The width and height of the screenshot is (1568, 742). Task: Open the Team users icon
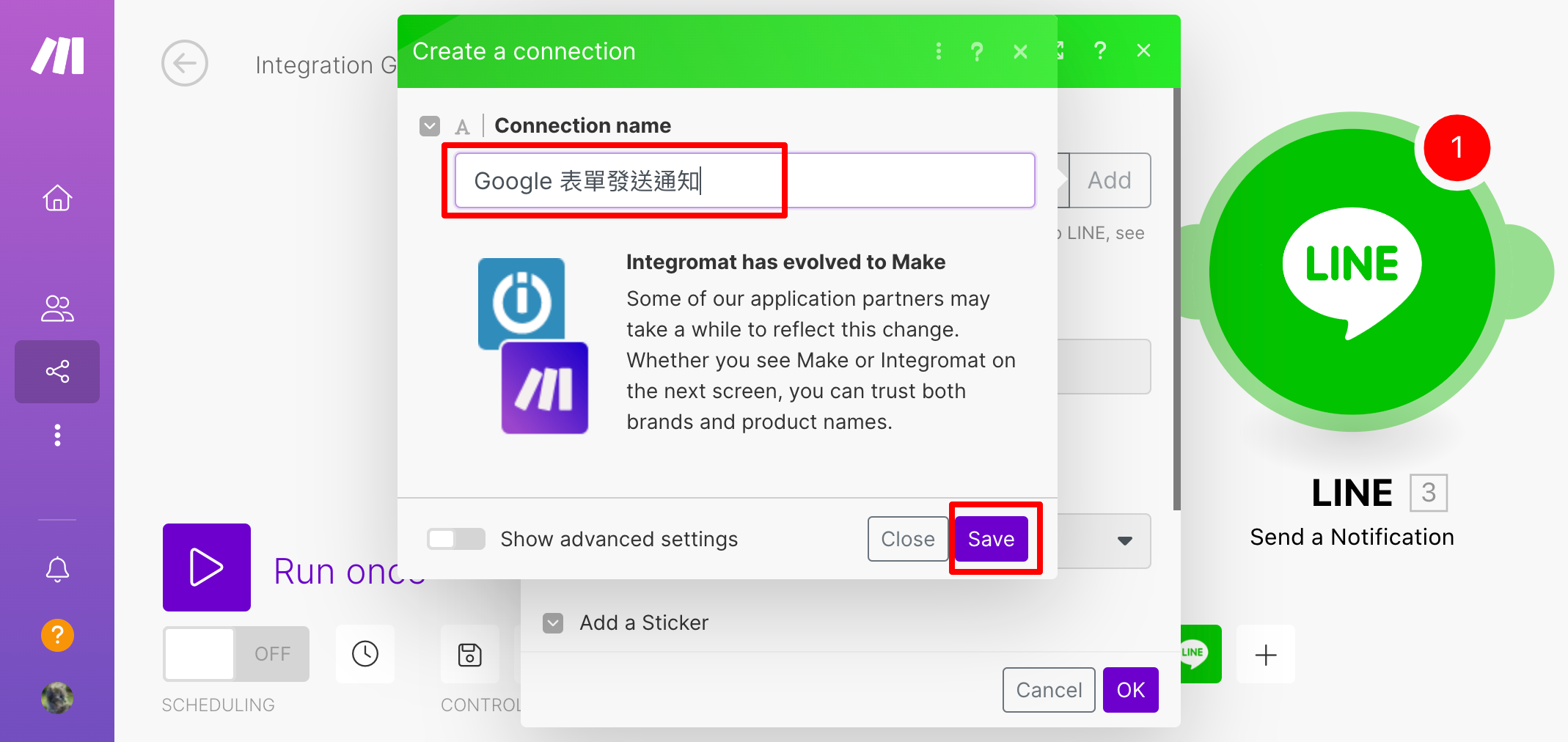[x=57, y=309]
